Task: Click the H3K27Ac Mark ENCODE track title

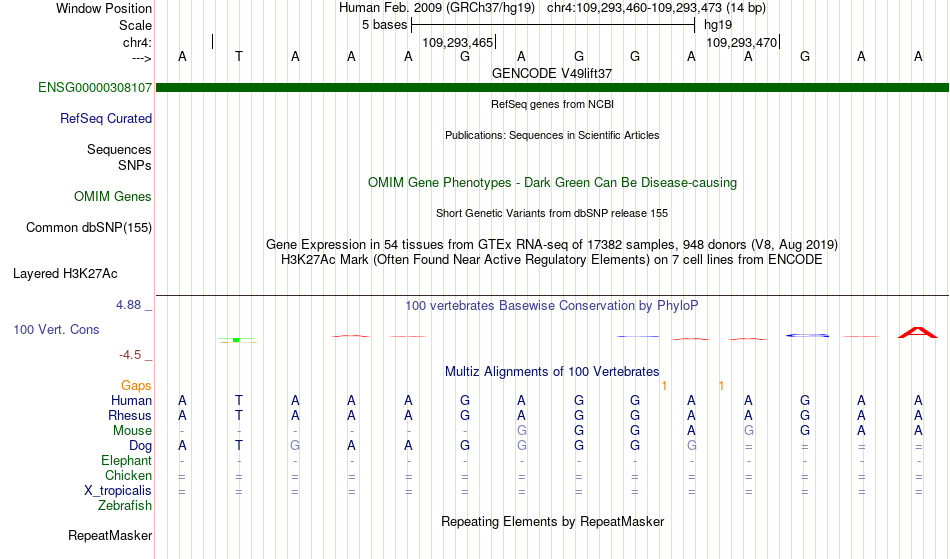Action: pos(552,260)
